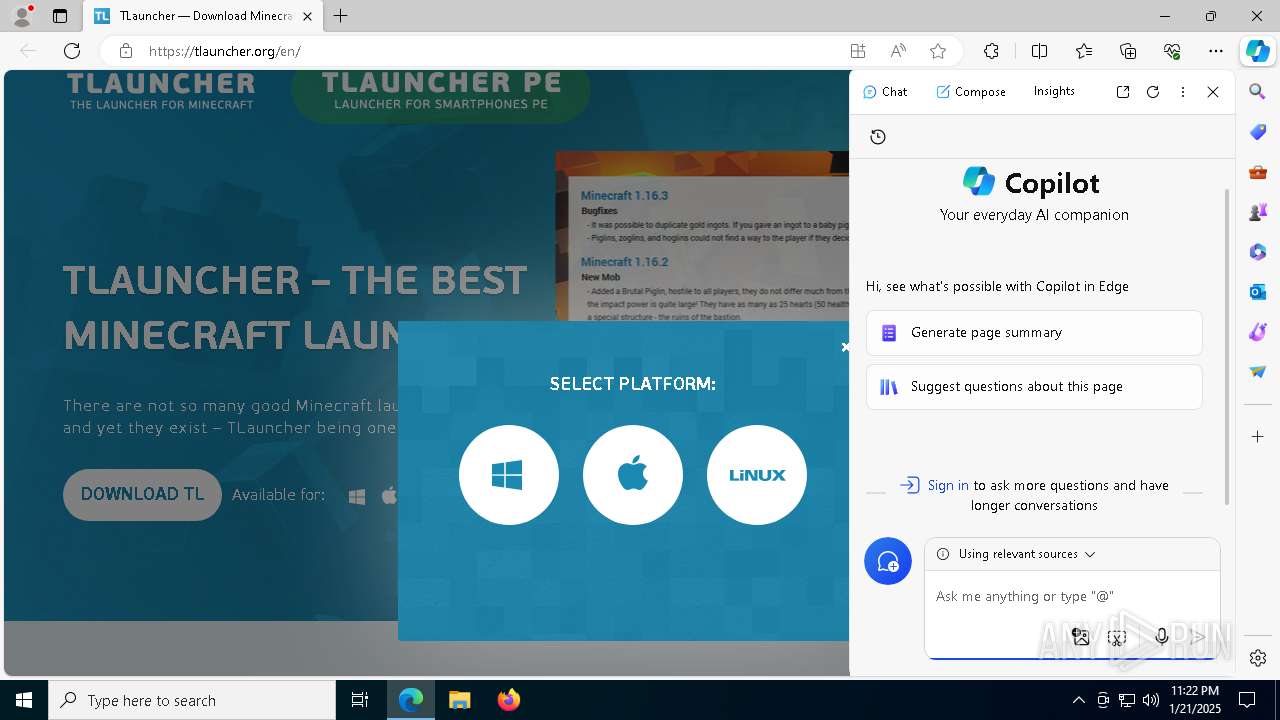Open Task View on the taskbar

360,700
